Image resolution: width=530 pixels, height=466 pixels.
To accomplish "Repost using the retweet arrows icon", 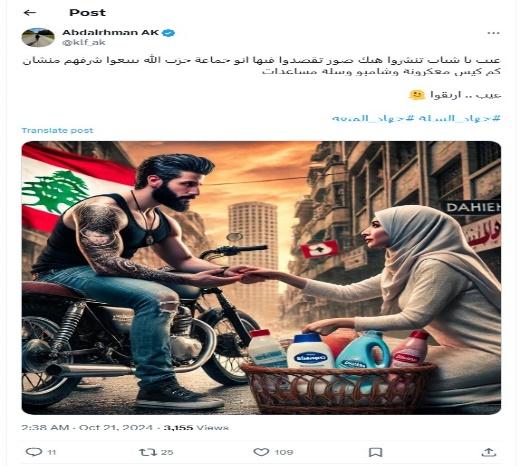I will tap(148, 452).
